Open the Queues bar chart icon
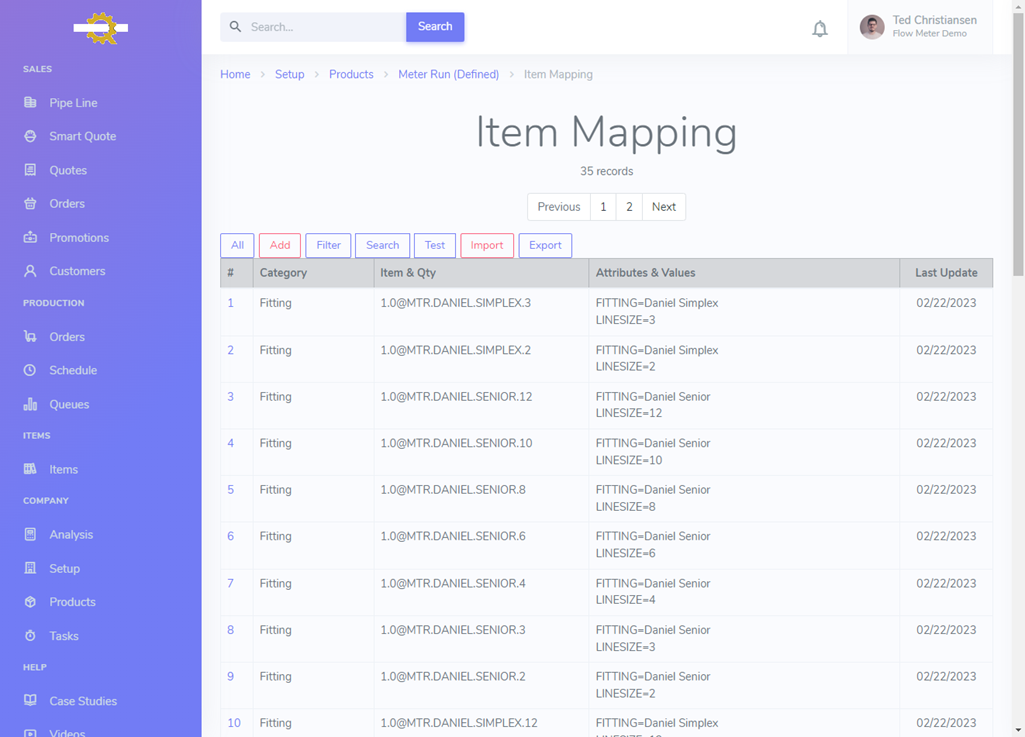The width and height of the screenshot is (1025, 737). click(x=30, y=404)
